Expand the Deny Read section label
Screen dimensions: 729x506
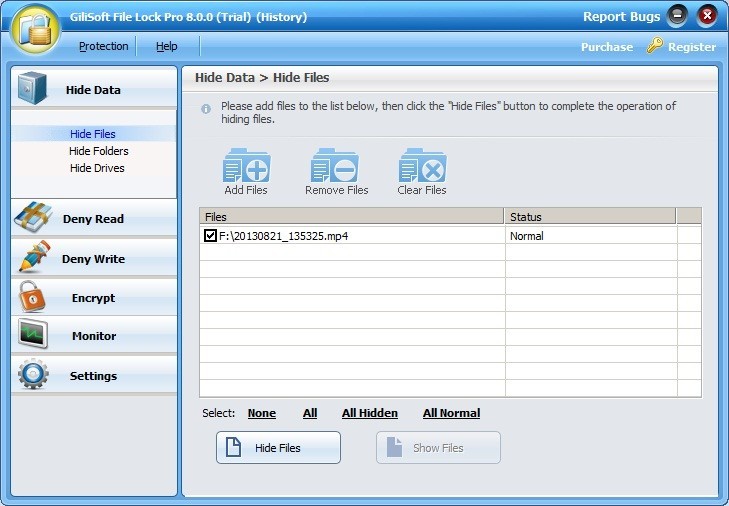click(x=93, y=219)
